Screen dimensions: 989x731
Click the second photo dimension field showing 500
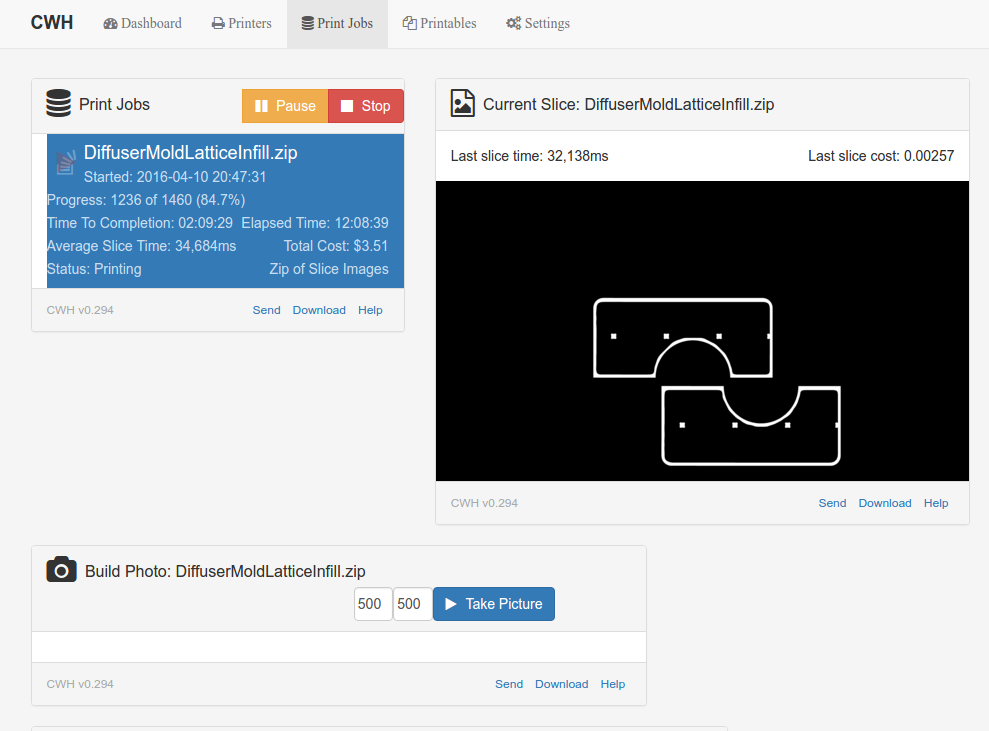click(x=412, y=604)
